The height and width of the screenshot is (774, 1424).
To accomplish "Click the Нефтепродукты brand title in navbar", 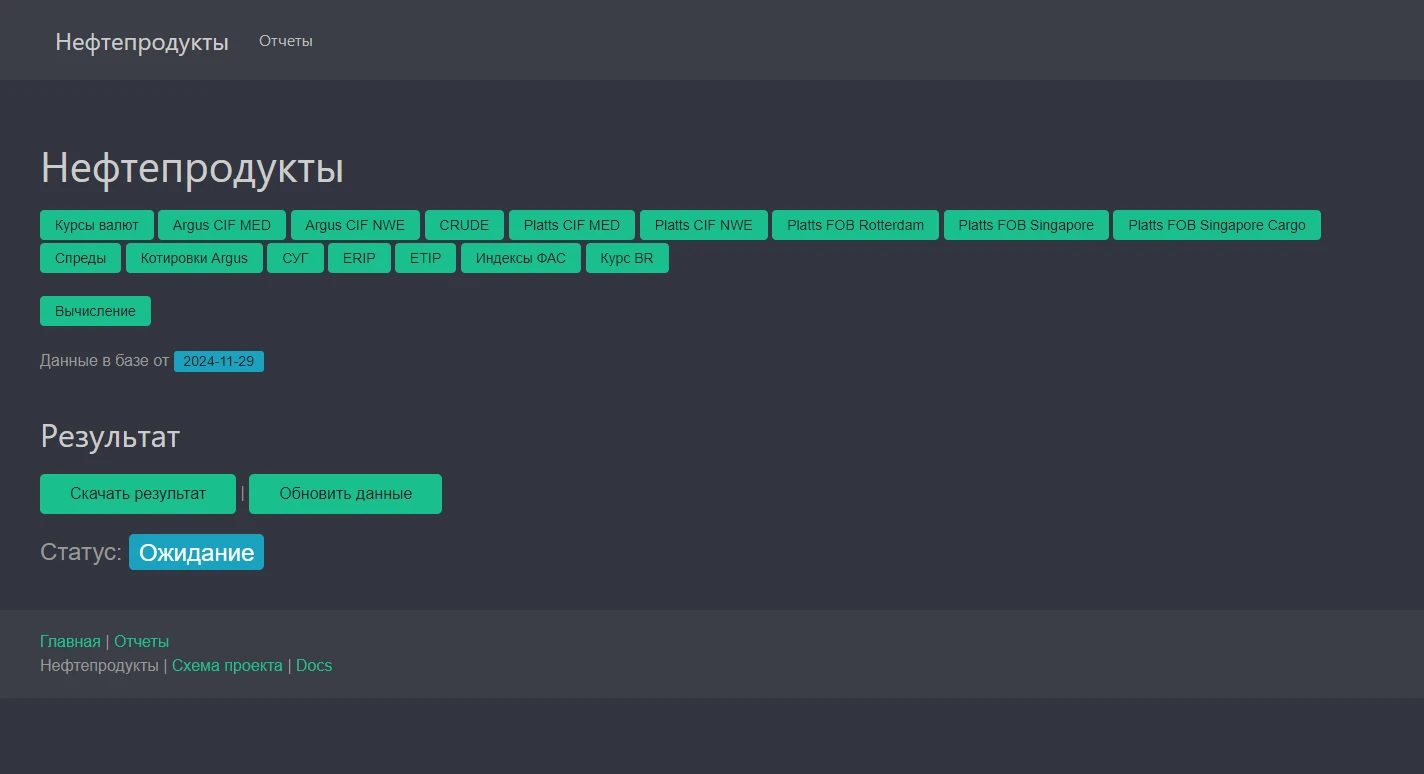I will click(x=142, y=42).
